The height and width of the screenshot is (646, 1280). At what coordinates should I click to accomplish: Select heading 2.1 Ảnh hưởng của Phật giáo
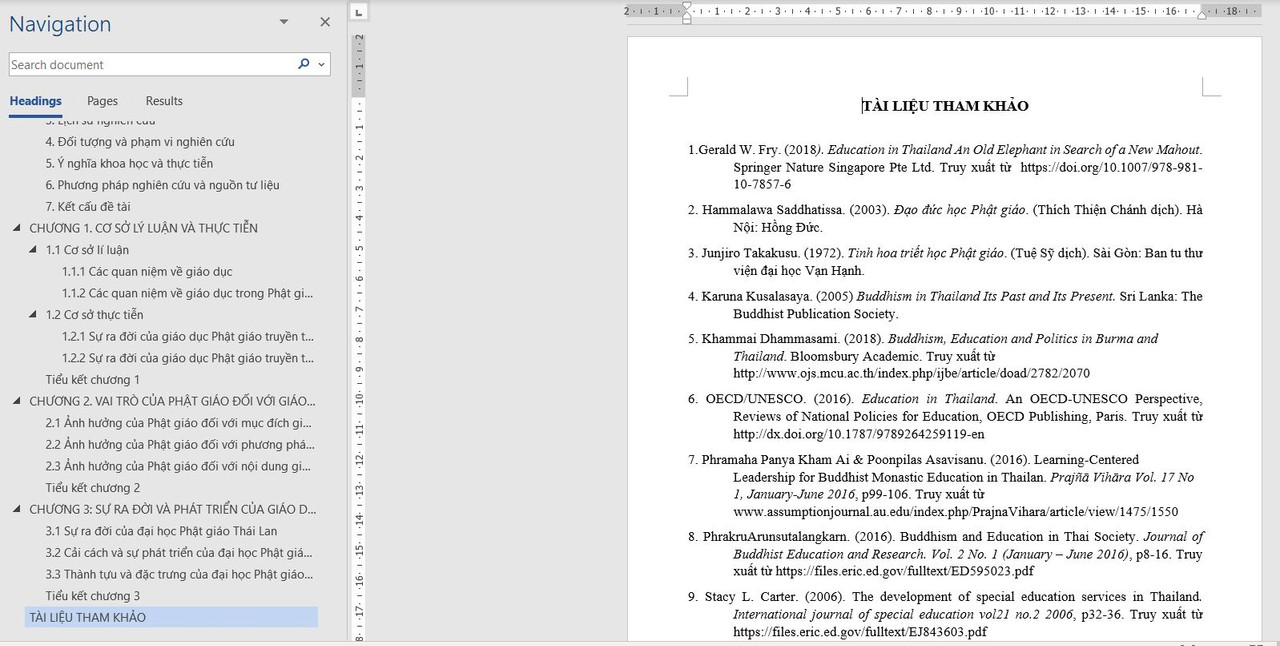point(179,423)
